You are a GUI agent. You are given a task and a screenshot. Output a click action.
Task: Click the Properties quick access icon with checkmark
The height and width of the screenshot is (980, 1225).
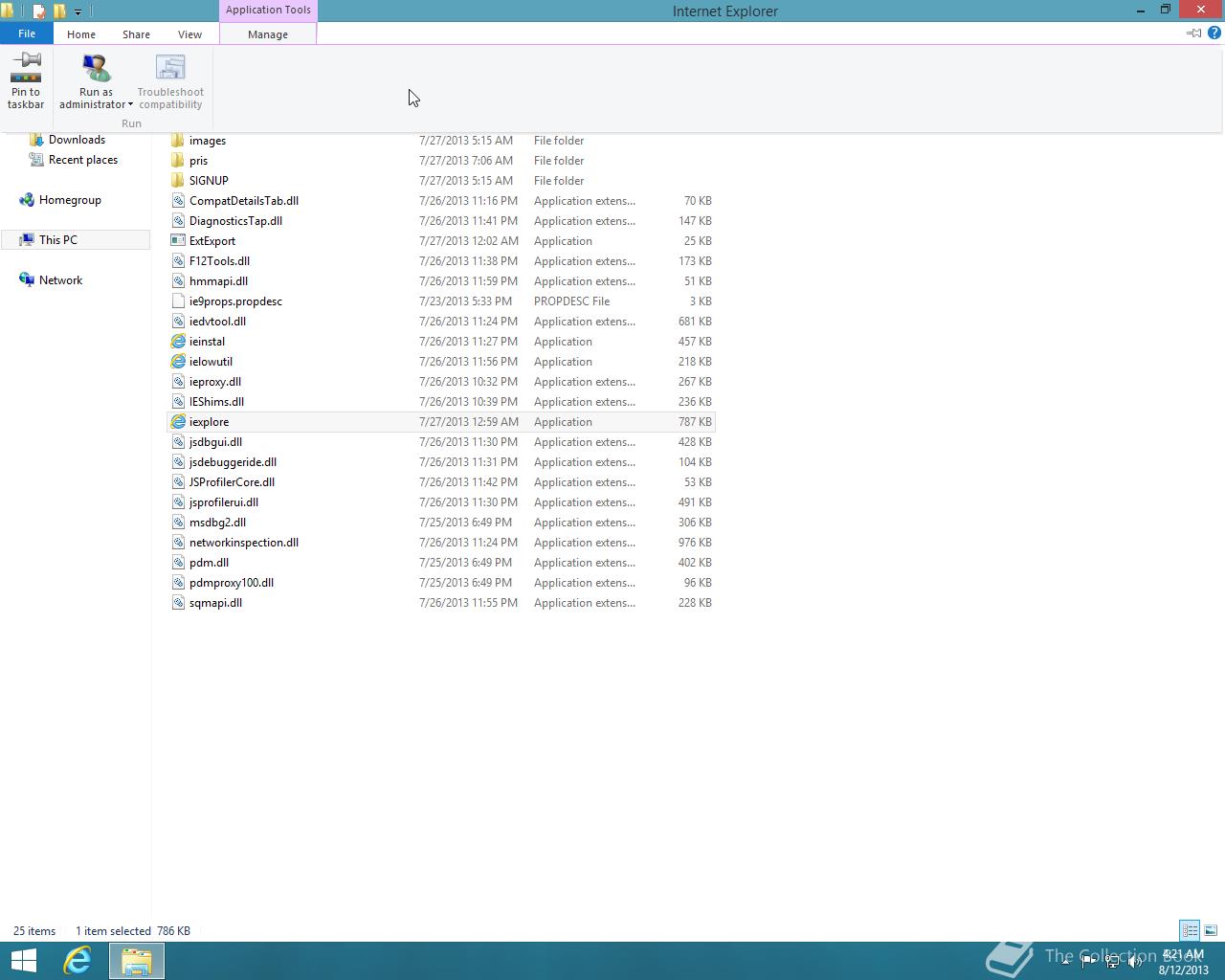point(39,11)
